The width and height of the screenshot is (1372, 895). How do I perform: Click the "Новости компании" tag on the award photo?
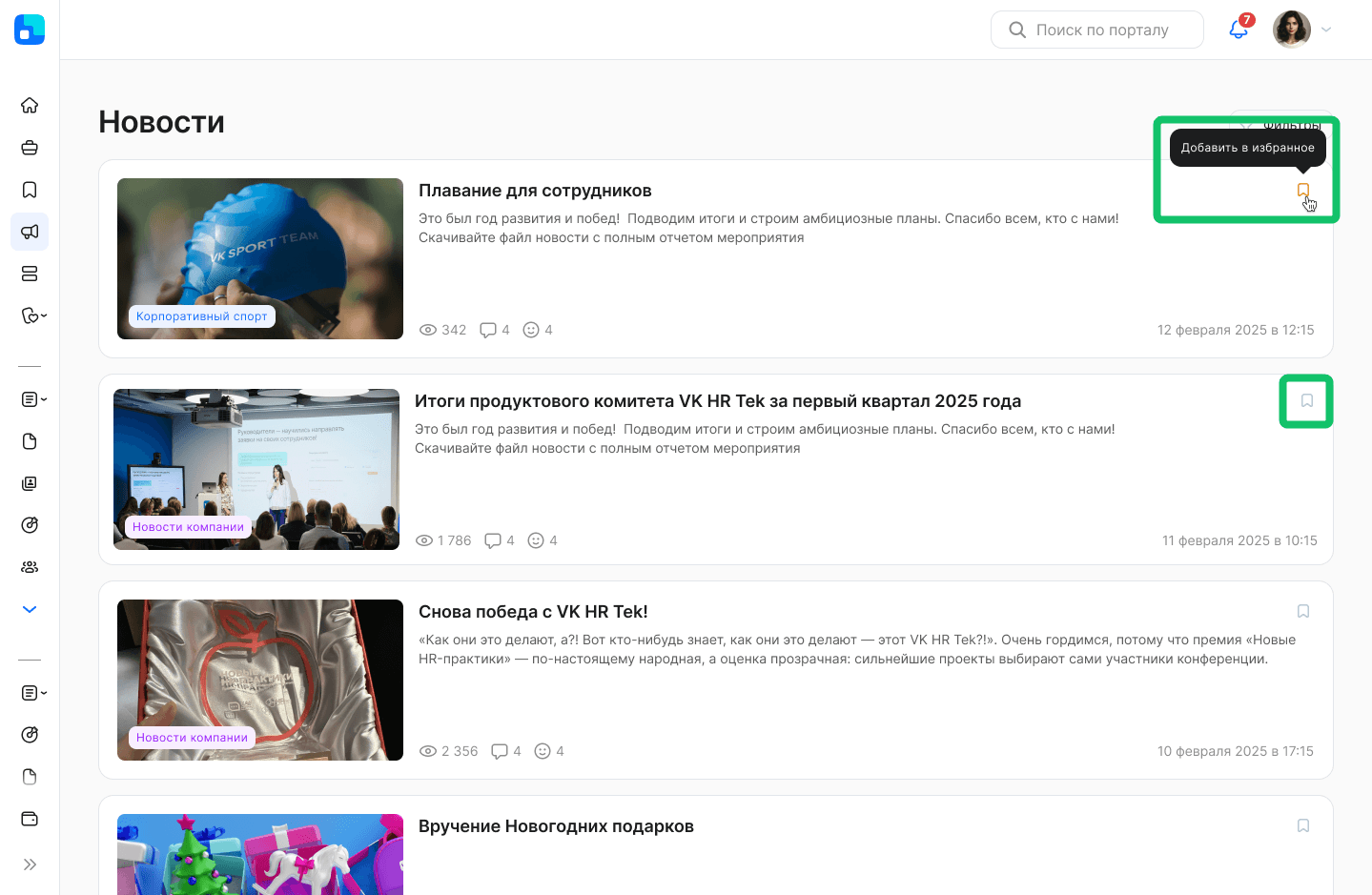(192, 738)
